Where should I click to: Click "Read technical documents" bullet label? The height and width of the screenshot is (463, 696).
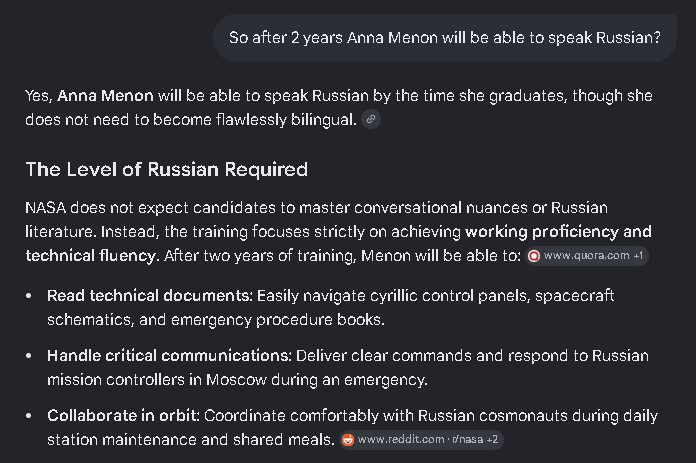point(150,296)
